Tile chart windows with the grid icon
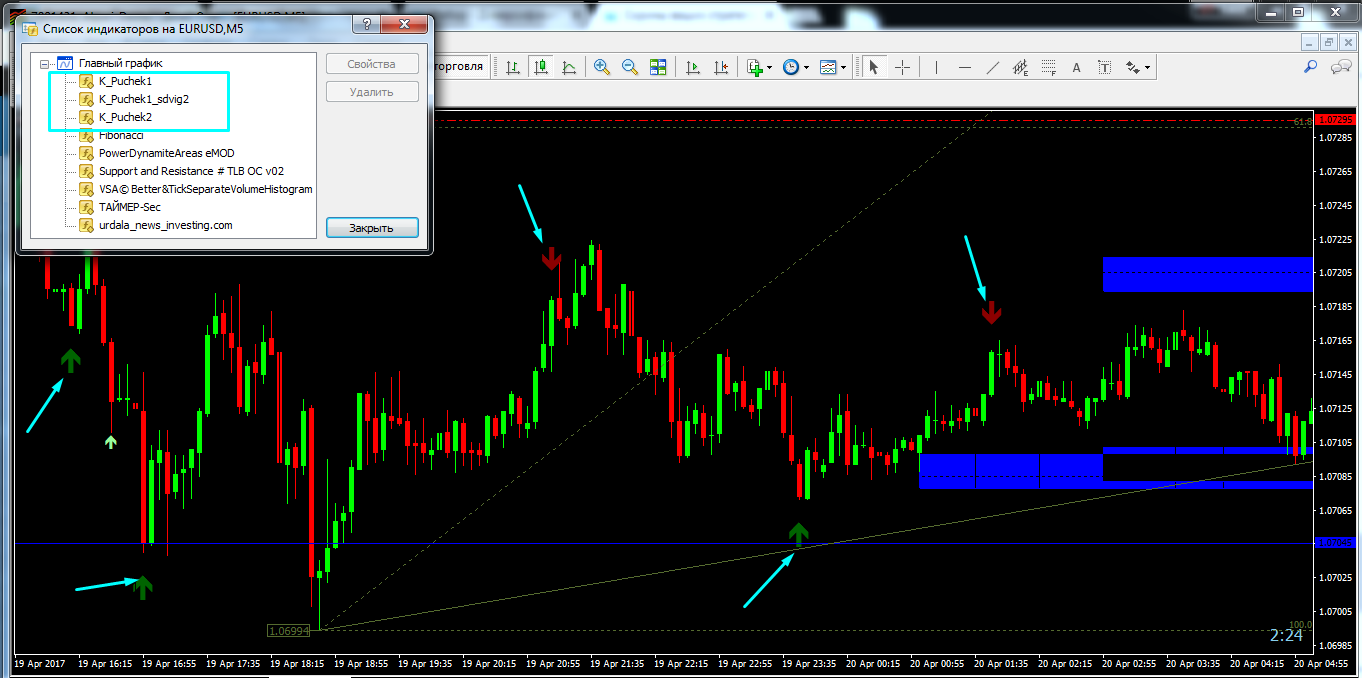This screenshot has width=1362, height=678. tap(658, 67)
